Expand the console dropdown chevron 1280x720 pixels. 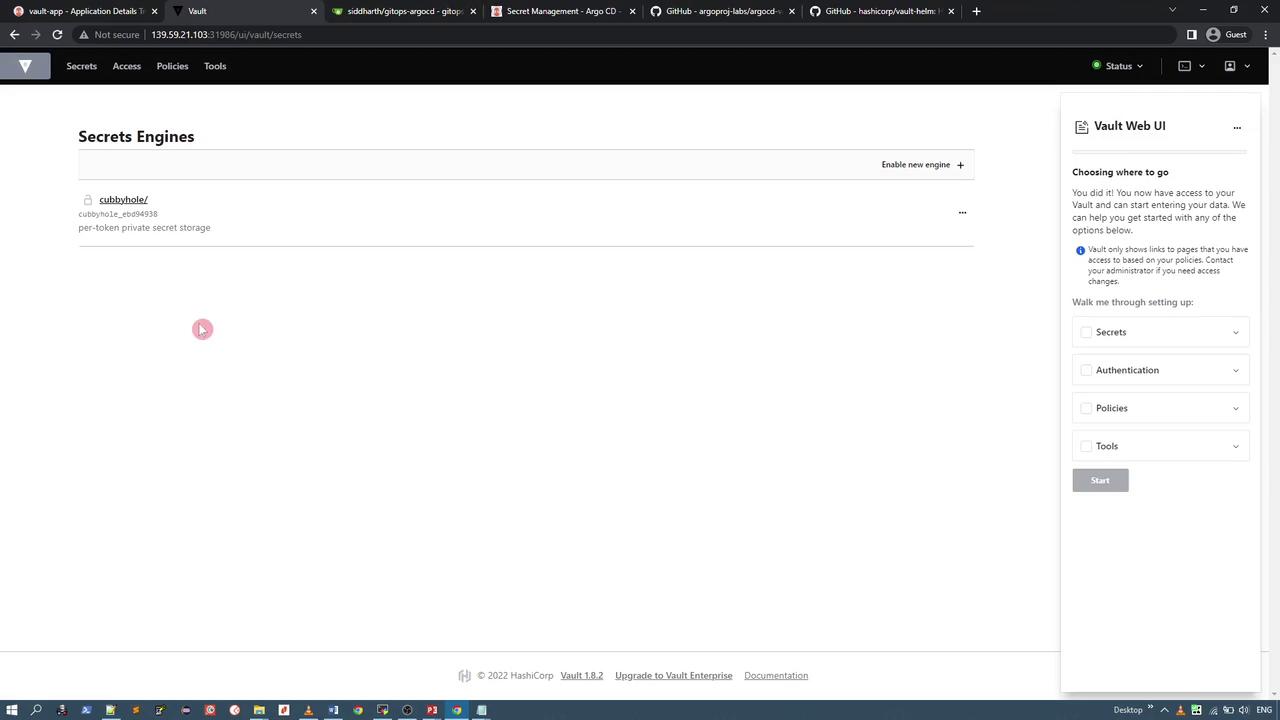pos(1201,66)
